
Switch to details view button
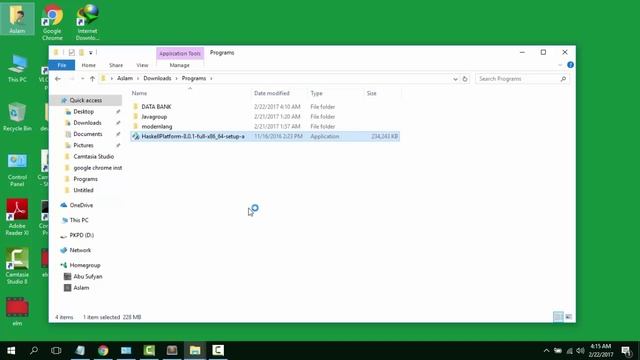click(558, 317)
